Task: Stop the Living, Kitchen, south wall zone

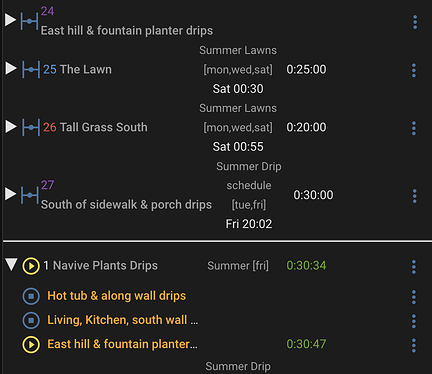Action: 31,320
